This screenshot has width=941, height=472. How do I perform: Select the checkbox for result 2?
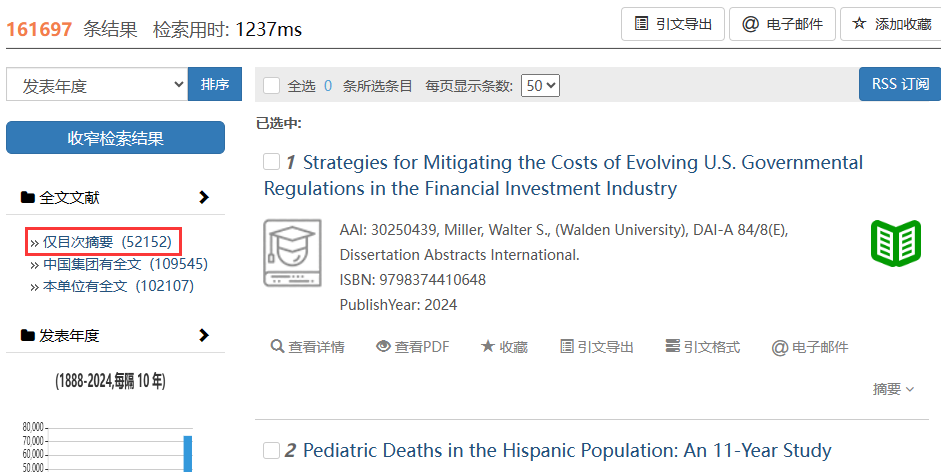pyautogui.click(x=271, y=451)
